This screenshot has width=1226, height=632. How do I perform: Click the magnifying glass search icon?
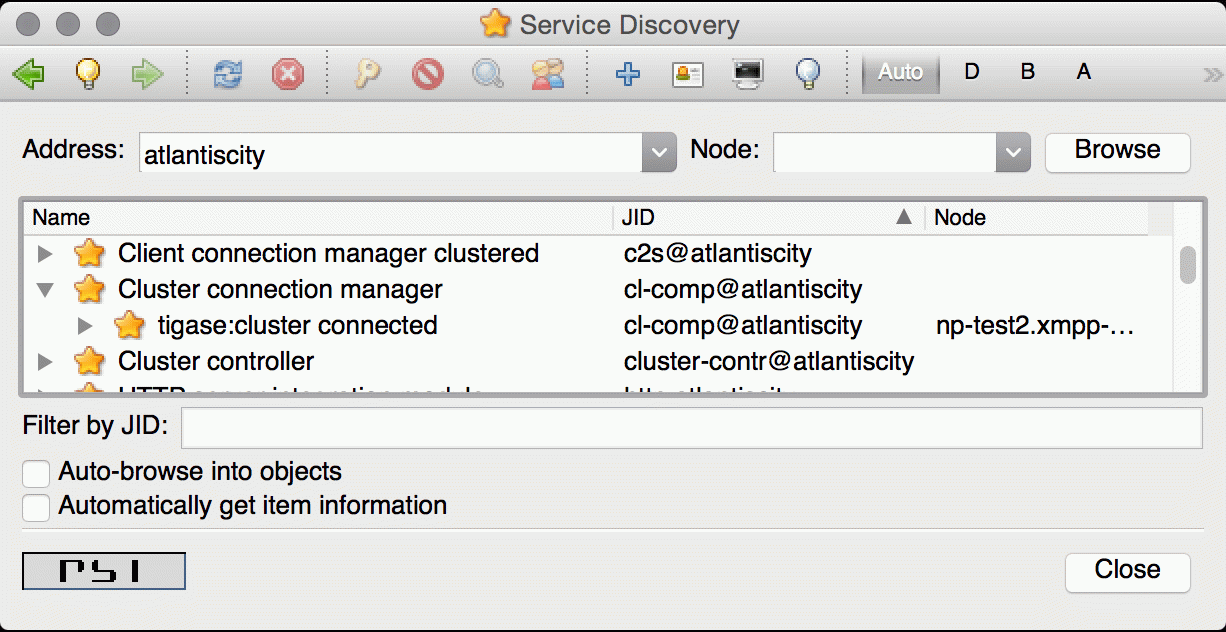click(x=488, y=73)
